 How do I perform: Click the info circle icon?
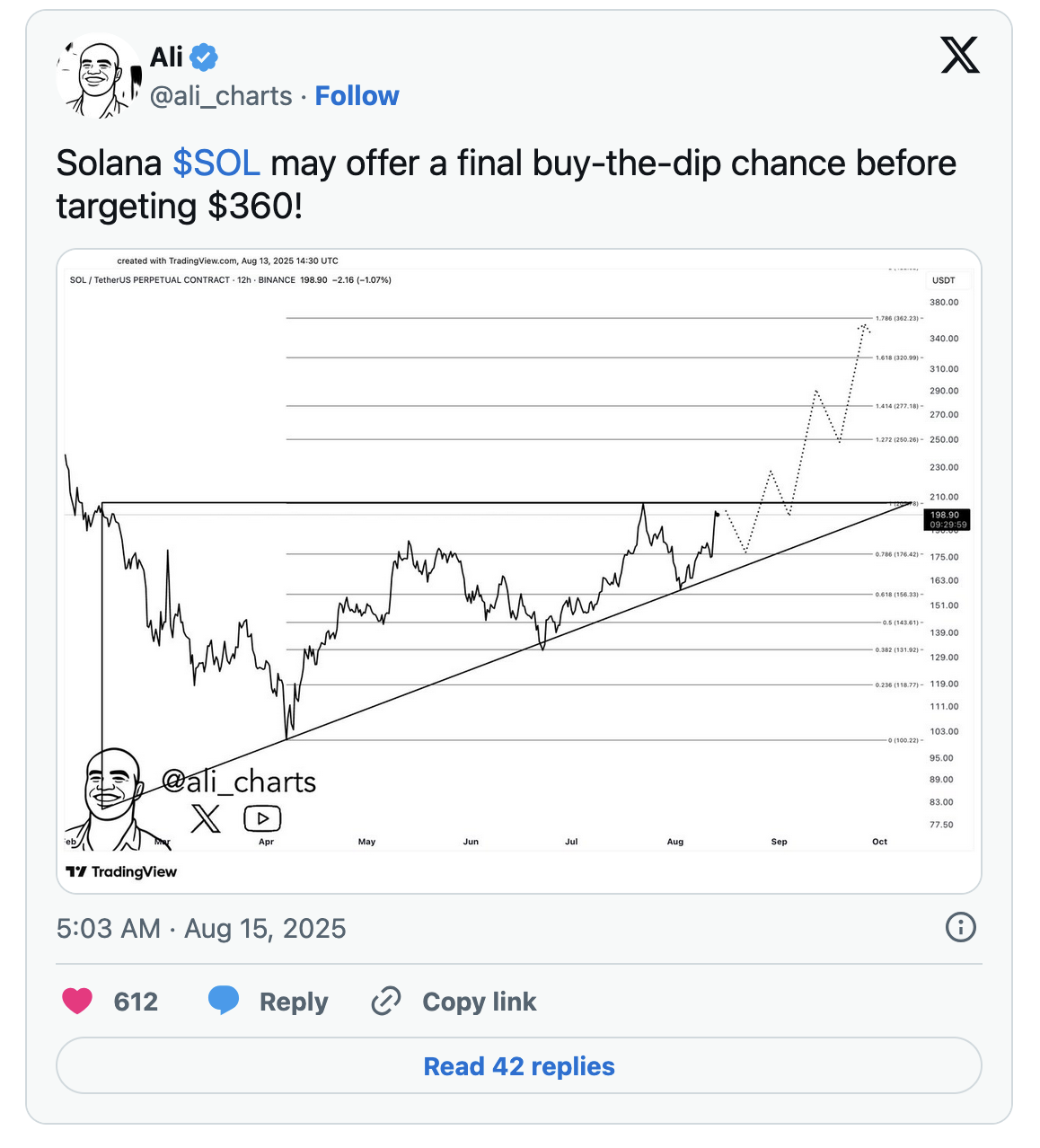[x=960, y=927]
